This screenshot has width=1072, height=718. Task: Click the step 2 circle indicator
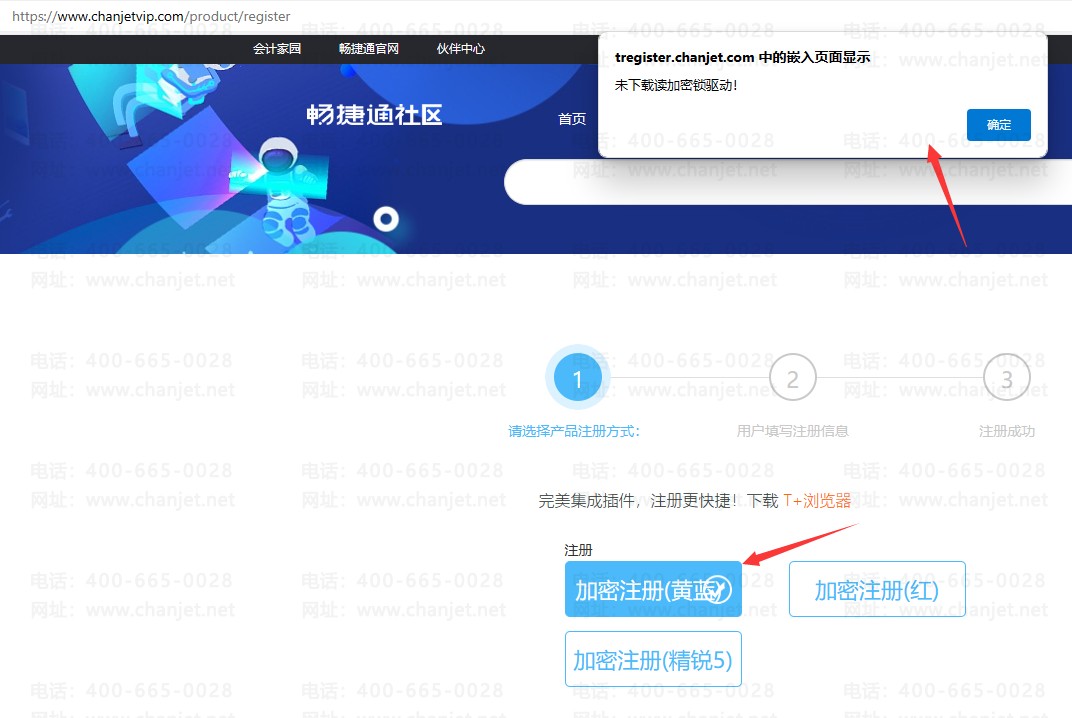(x=792, y=378)
